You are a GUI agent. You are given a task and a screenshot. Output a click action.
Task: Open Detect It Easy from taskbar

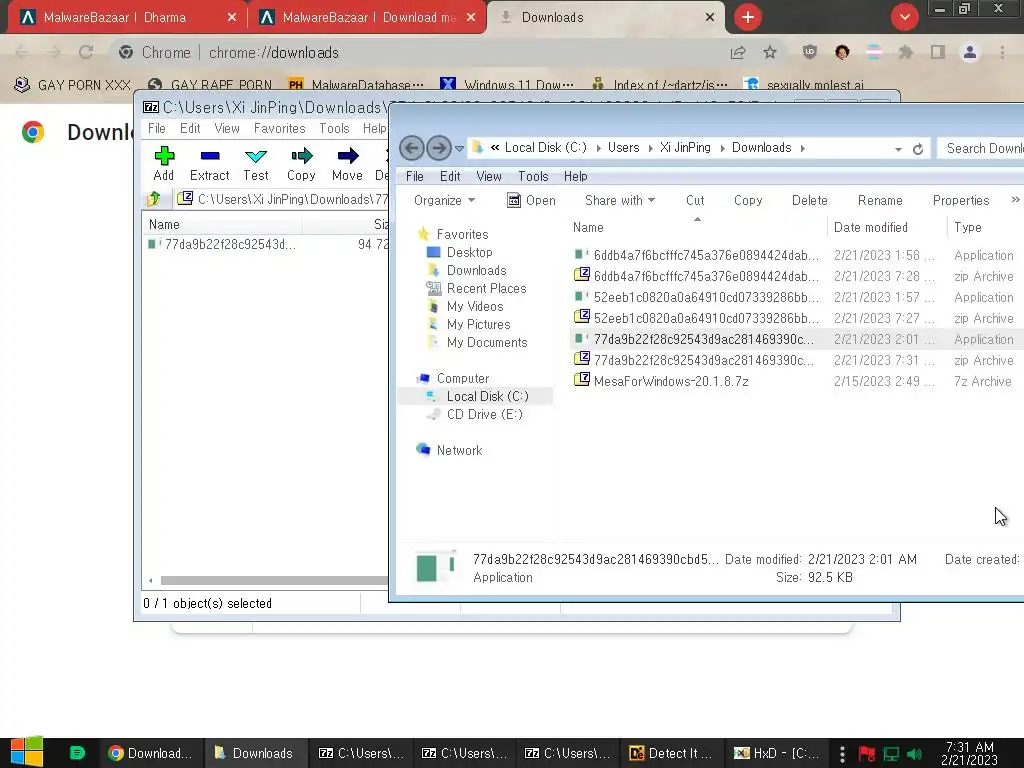click(669, 753)
